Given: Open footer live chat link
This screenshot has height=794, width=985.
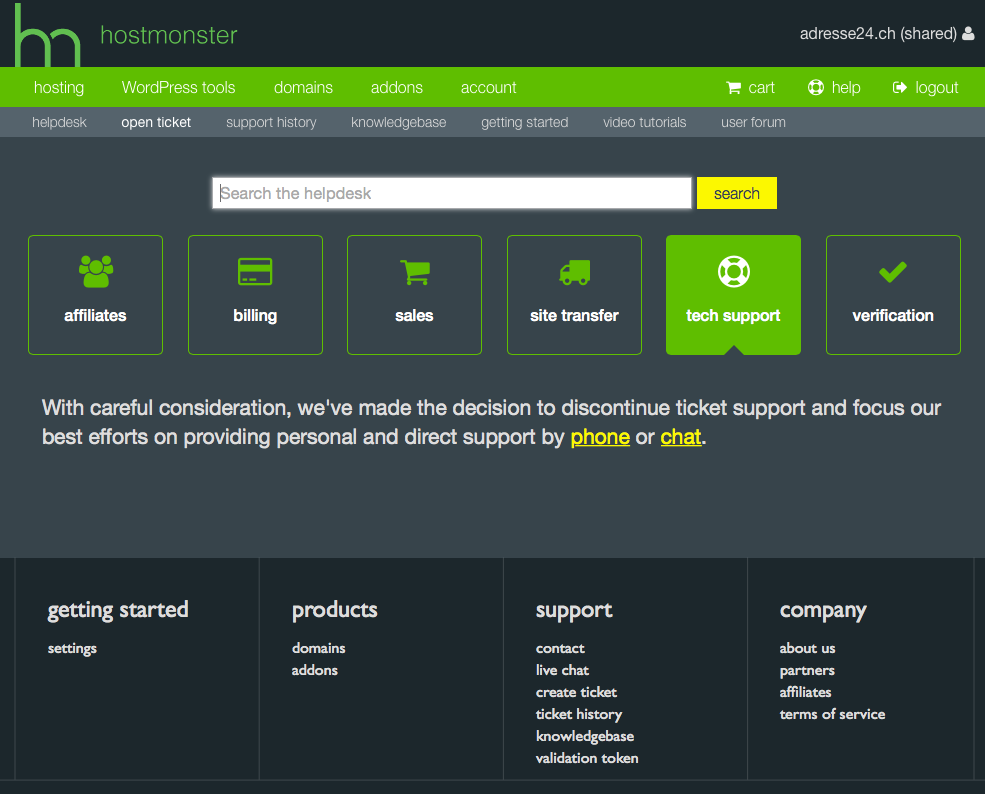Looking at the screenshot, I should (x=562, y=670).
